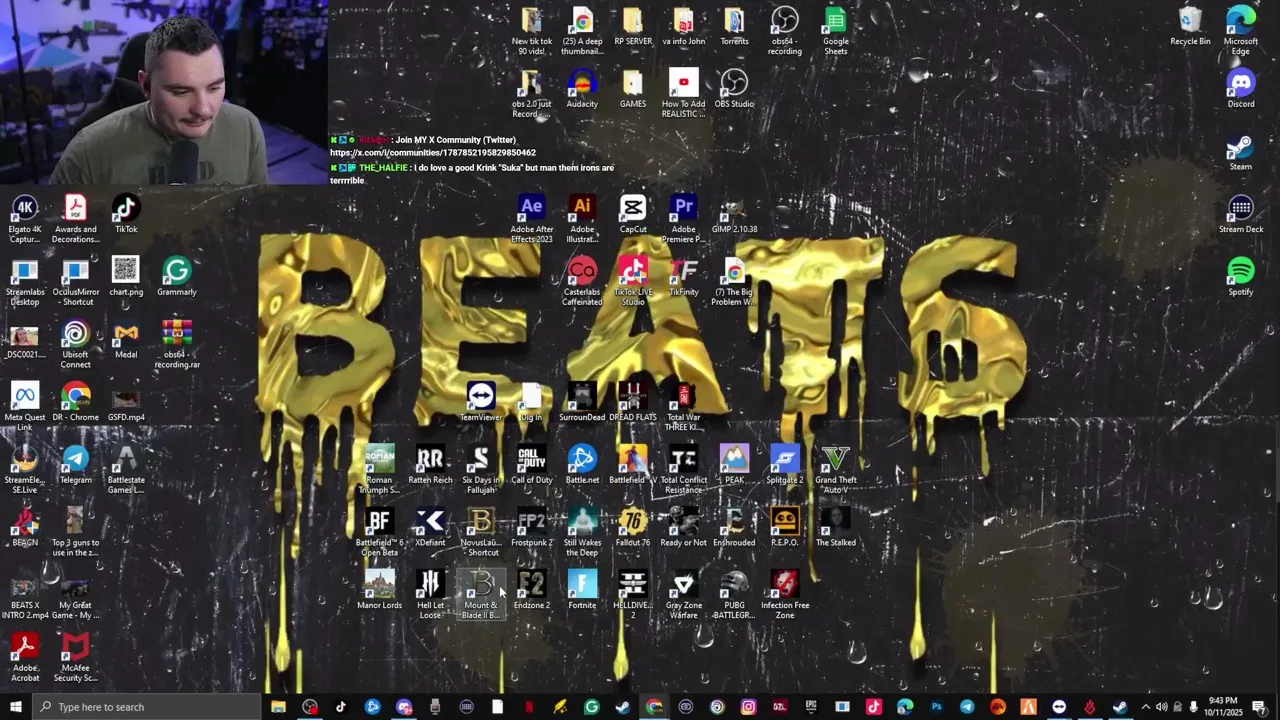This screenshot has width=1280, height=720.
Task: Open the GAMES folder on desktop
Action: (633, 88)
